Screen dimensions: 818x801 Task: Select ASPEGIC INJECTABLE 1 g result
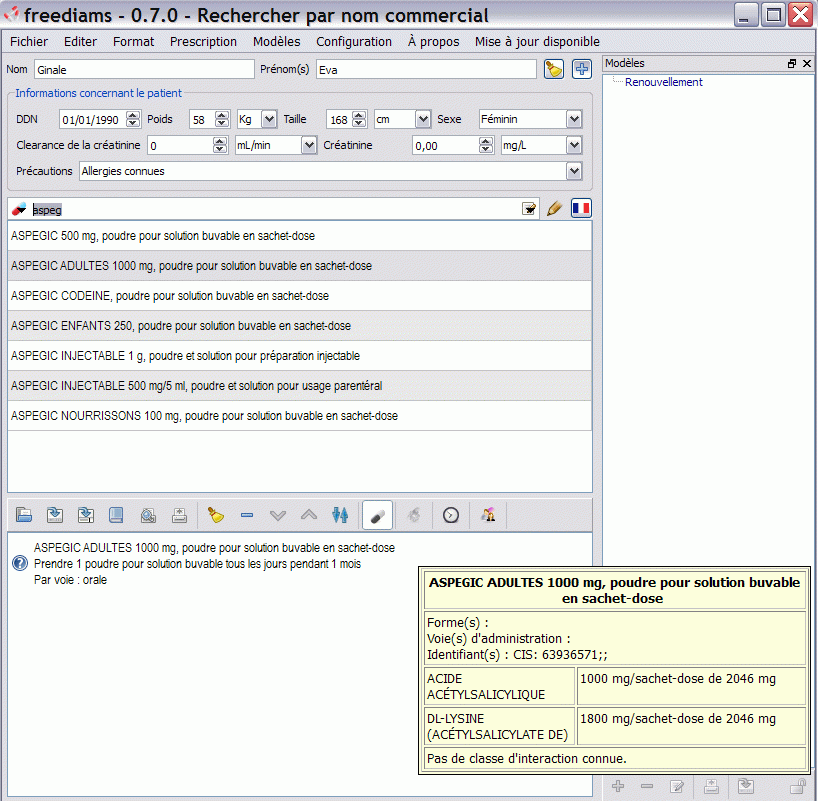[300, 356]
